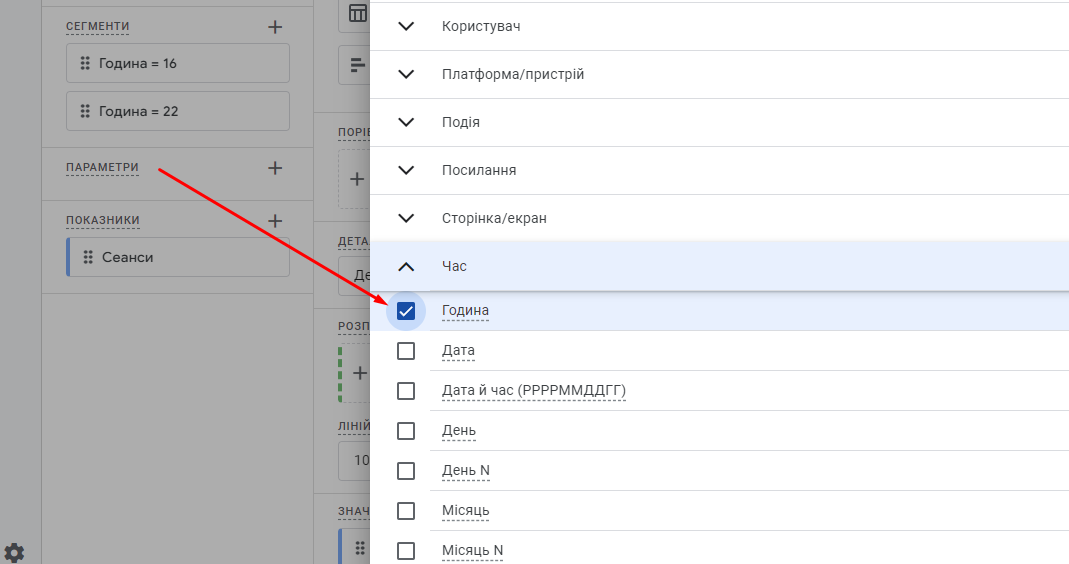This screenshot has width=1069, height=564.
Task: Check the Дата checkbox
Action: coord(406,351)
